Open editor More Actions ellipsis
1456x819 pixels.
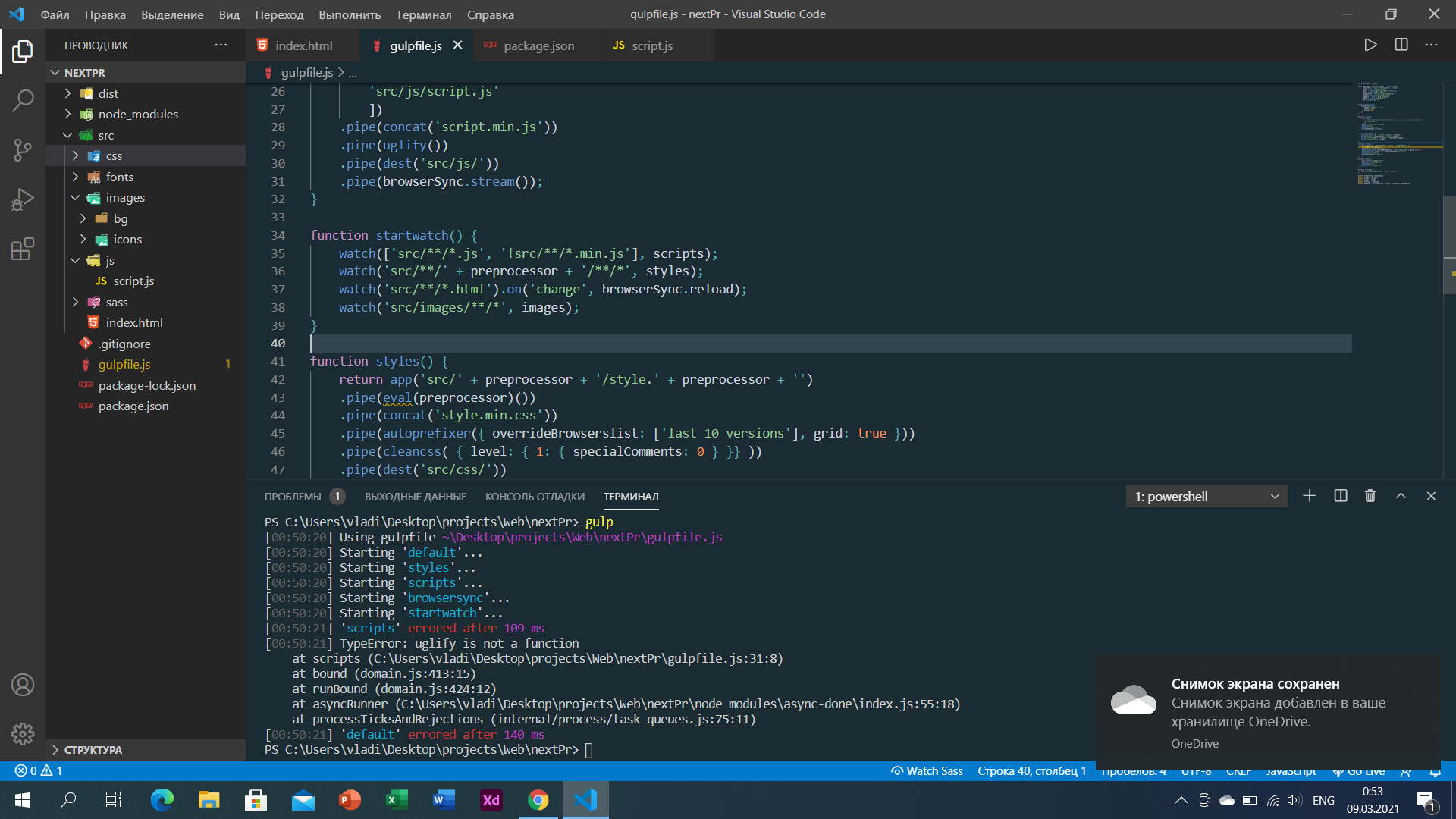[1431, 45]
